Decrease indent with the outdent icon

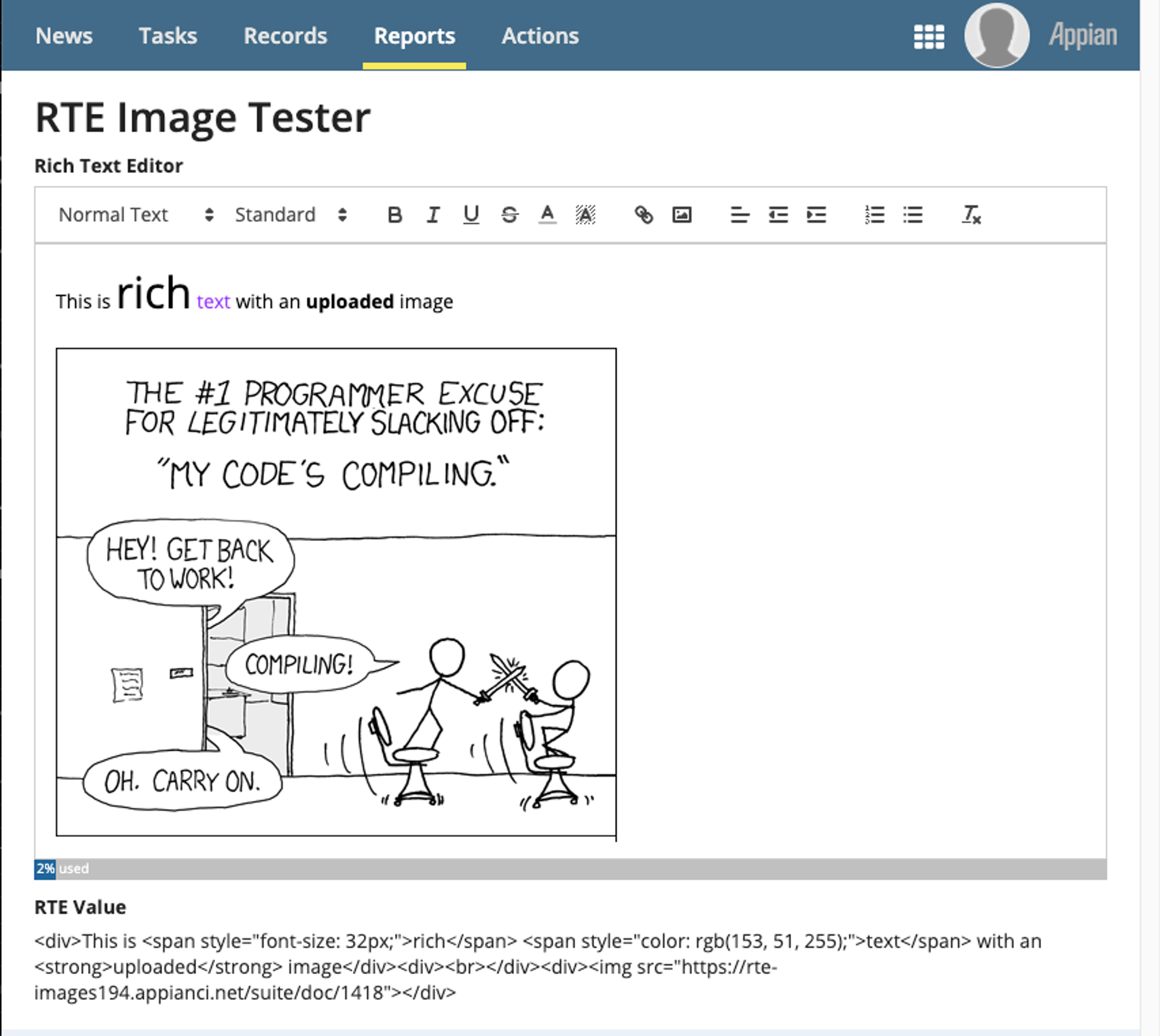click(x=778, y=215)
